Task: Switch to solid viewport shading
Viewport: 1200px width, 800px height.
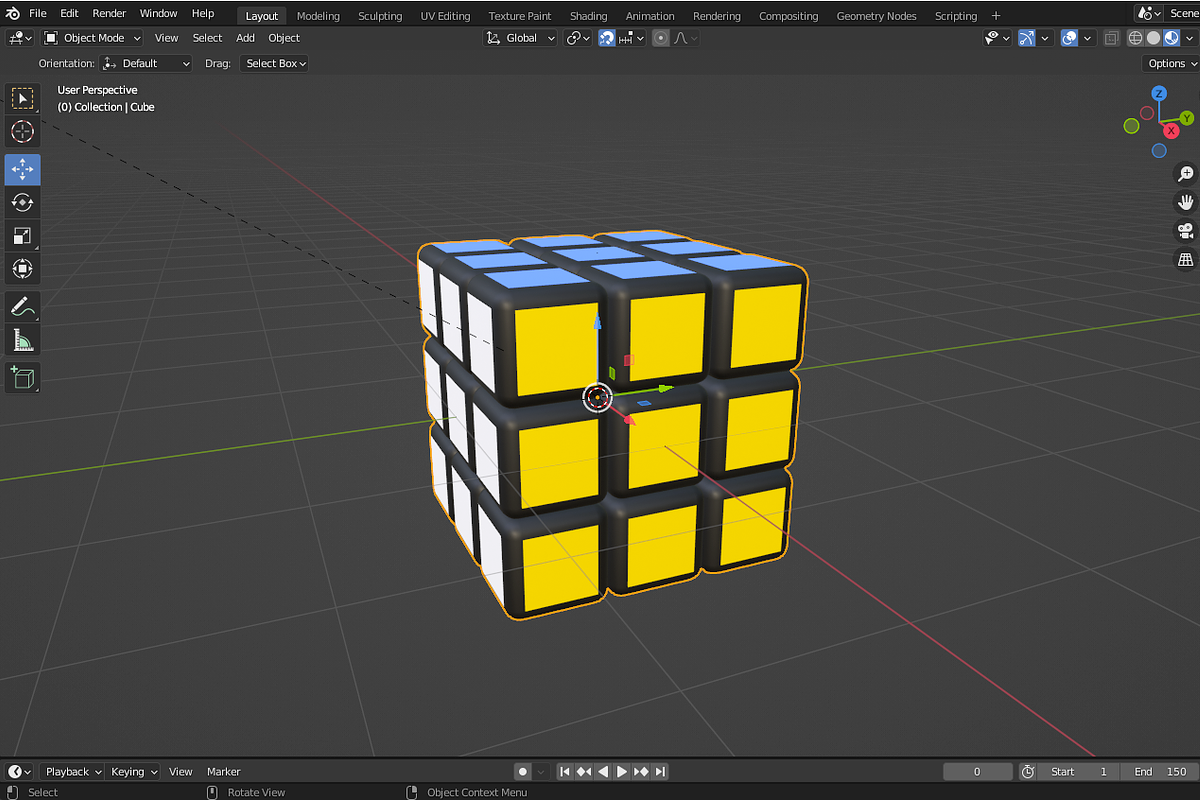Action: pyautogui.click(x=1153, y=38)
